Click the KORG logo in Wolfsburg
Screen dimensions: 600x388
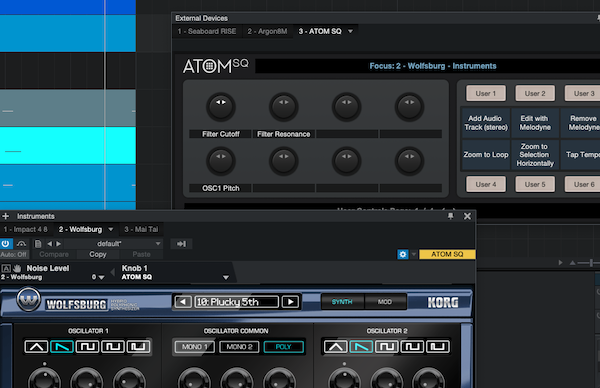pos(443,303)
